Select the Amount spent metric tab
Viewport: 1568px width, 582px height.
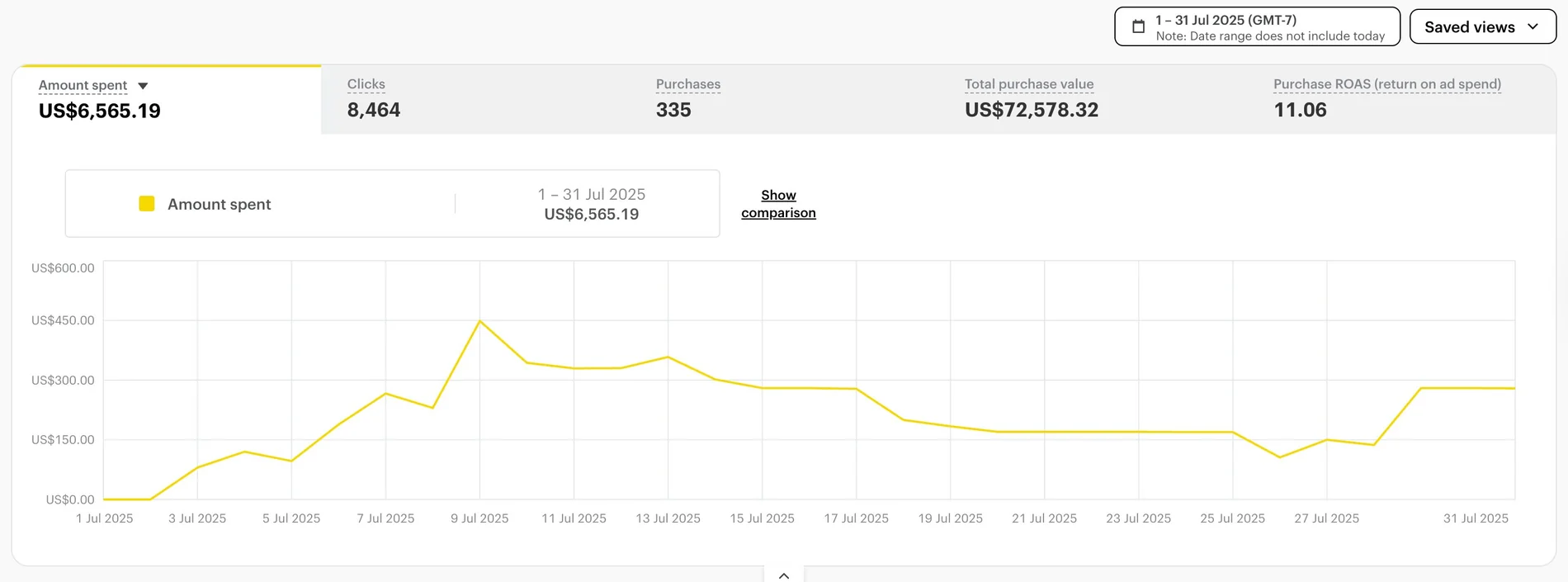click(x=167, y=99)
